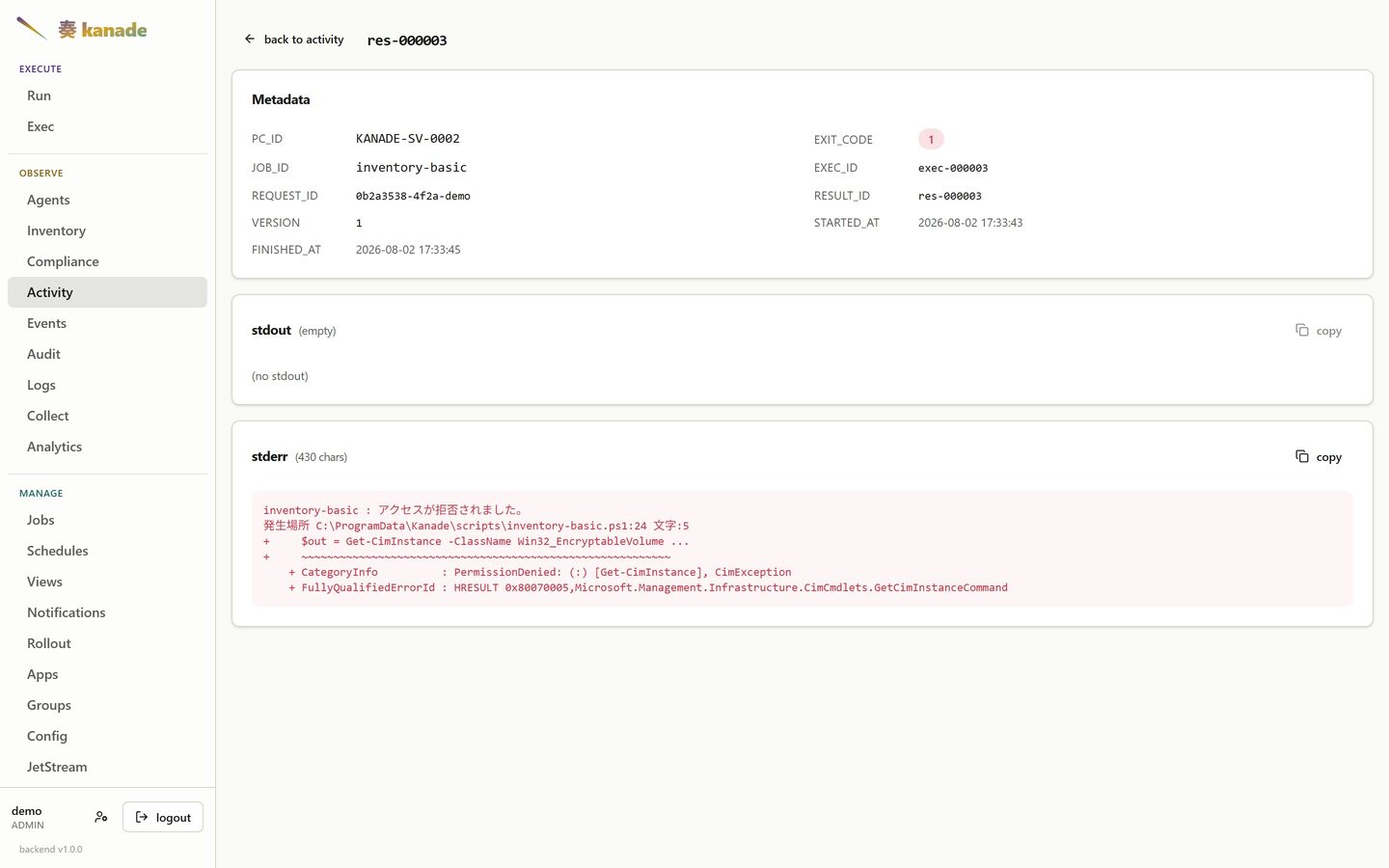The image size is (1389, 868).
Task: Go back to activity
Action: coord(294,40)
